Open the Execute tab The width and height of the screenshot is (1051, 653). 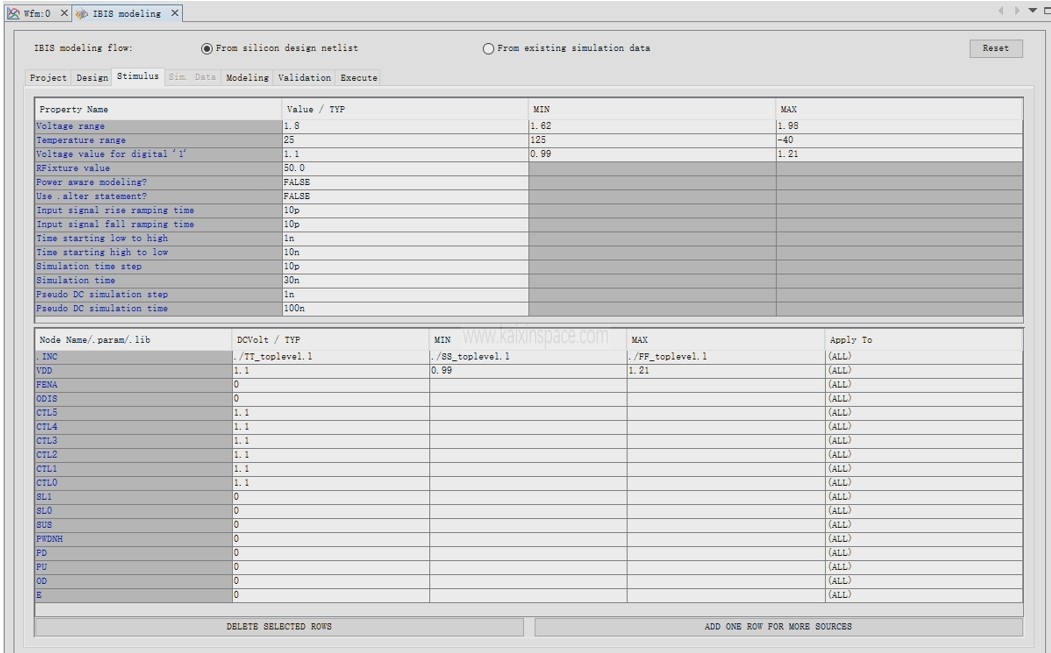pyautogui.click(x=358, y=77)
